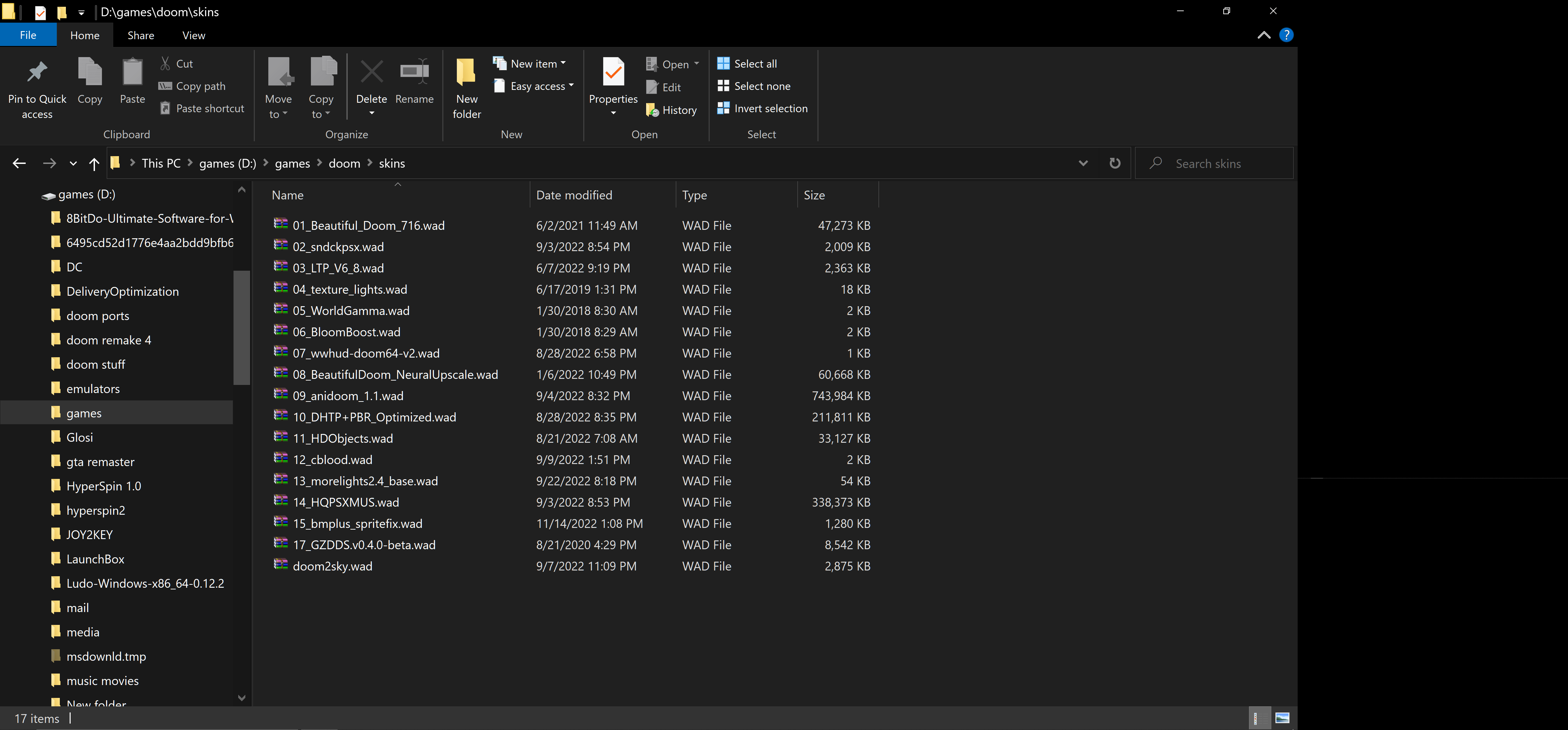Select 'games (D:)' drive in tree
Viewport: 1568px width, 730px height.
tap(87, 194)
